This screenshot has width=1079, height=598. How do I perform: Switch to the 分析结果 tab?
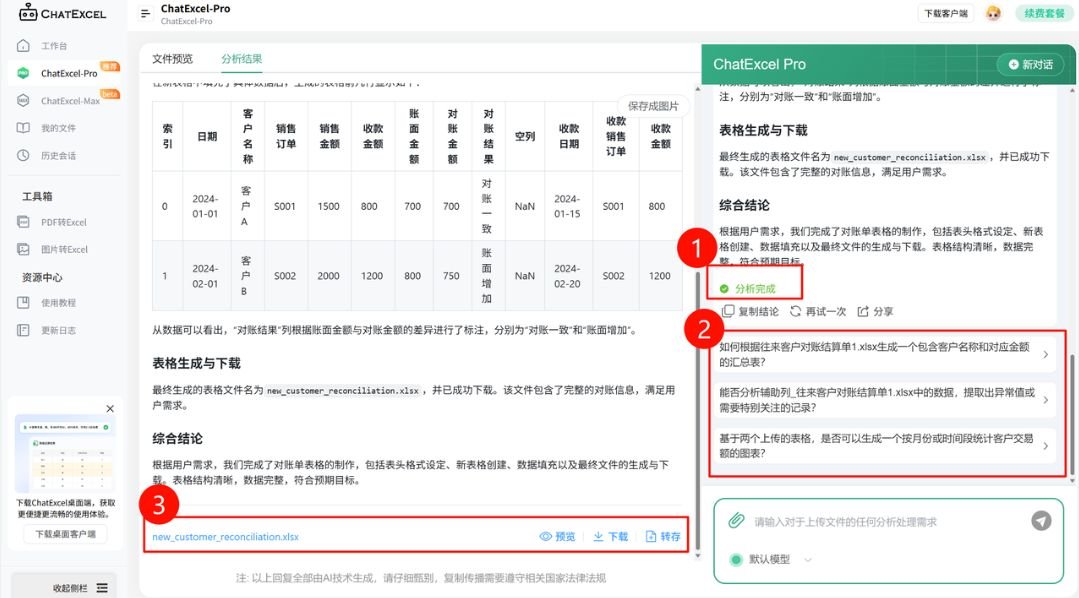click(242, 59)
